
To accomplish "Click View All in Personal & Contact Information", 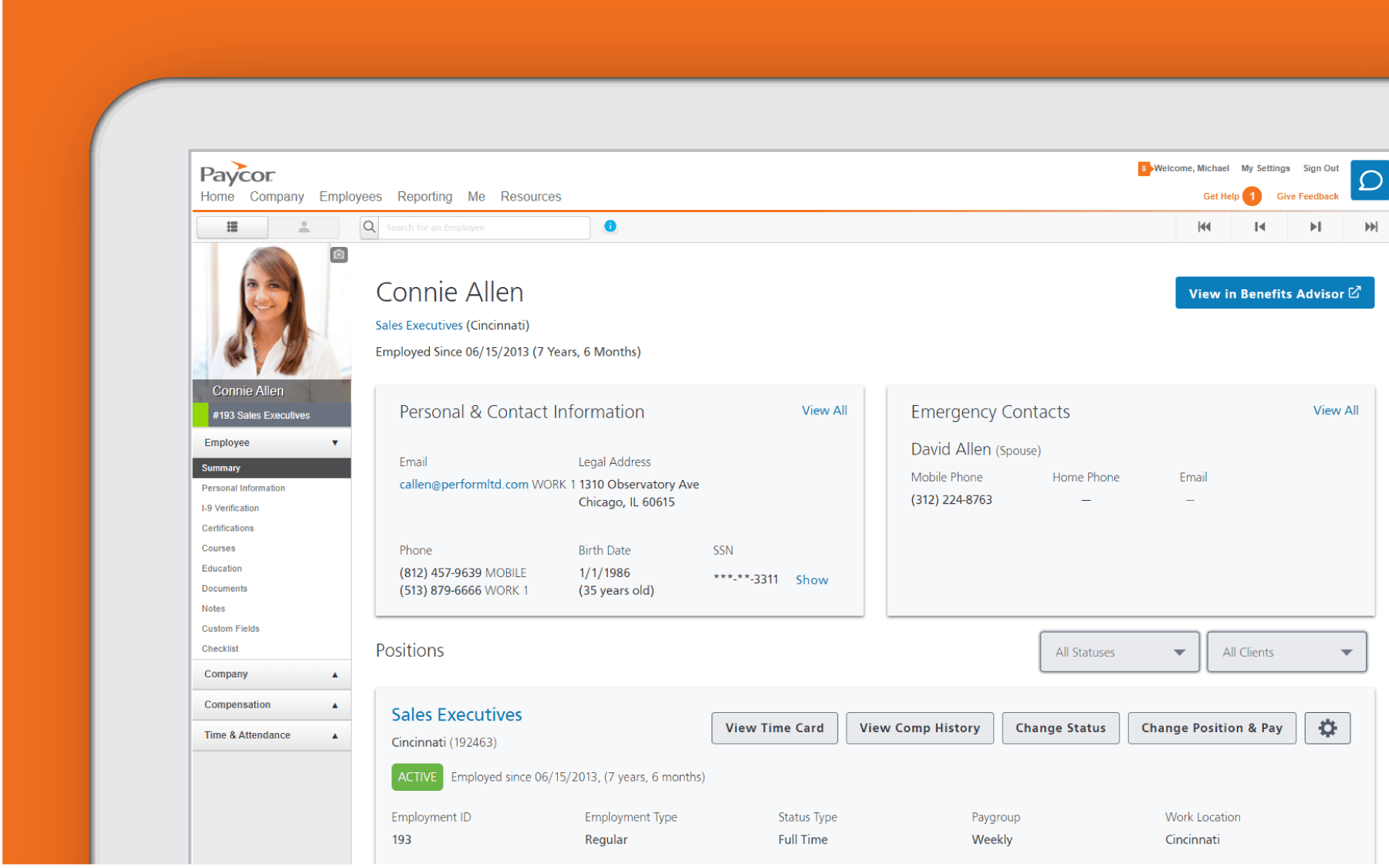I will click(824, 410).
